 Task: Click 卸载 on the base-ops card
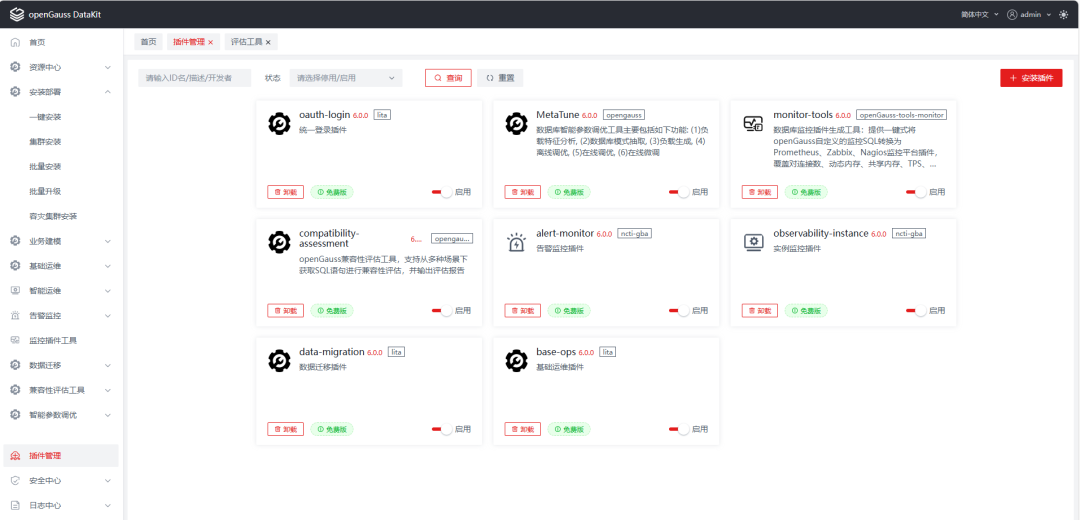click(x=522, y=429)
